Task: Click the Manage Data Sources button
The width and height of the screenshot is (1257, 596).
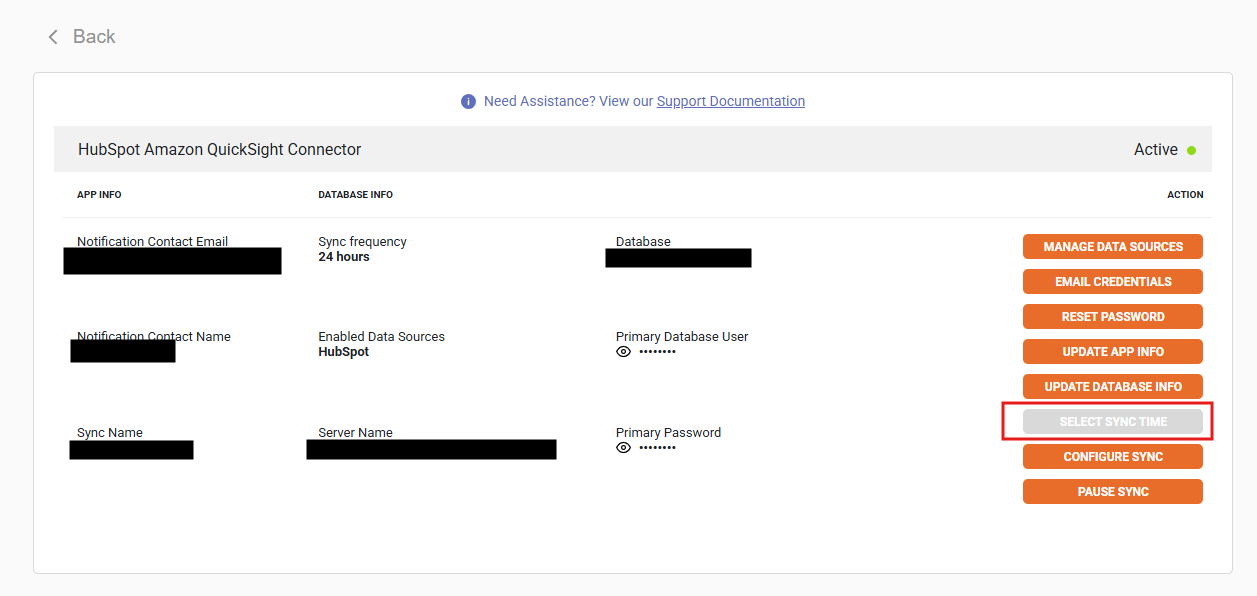Action: [1112, 247]
